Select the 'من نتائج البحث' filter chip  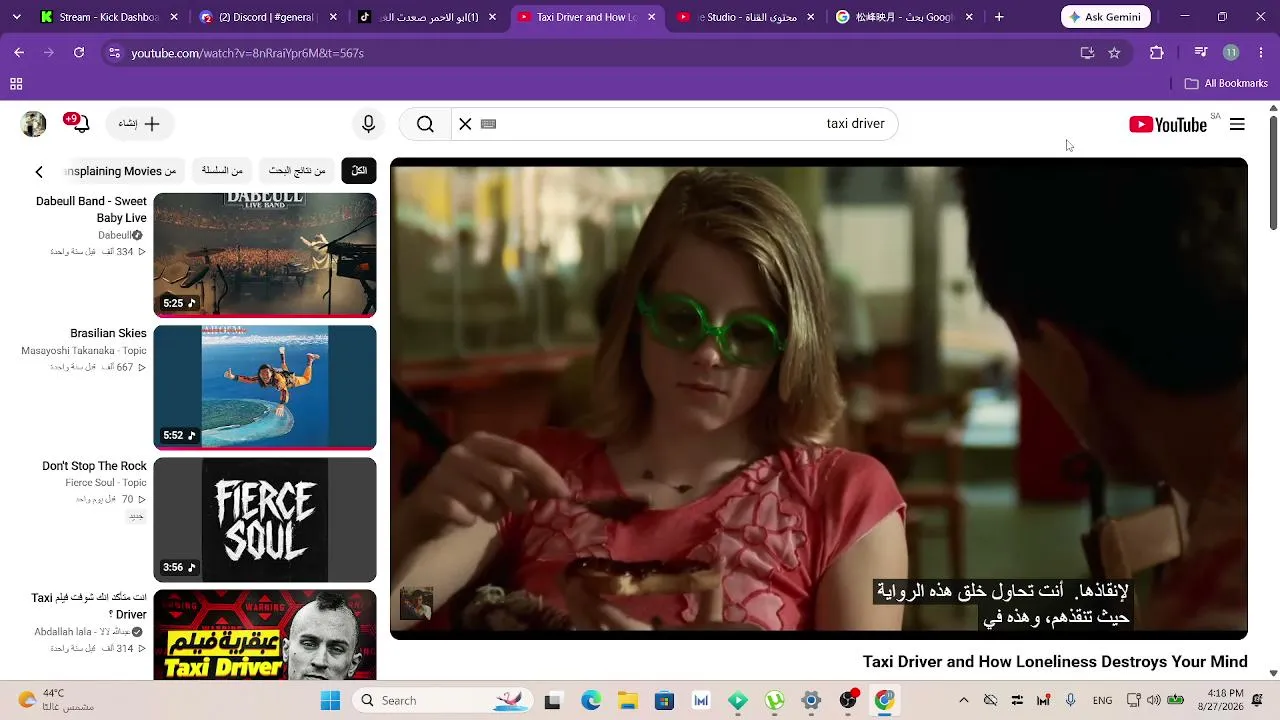(x=297, y=171)
